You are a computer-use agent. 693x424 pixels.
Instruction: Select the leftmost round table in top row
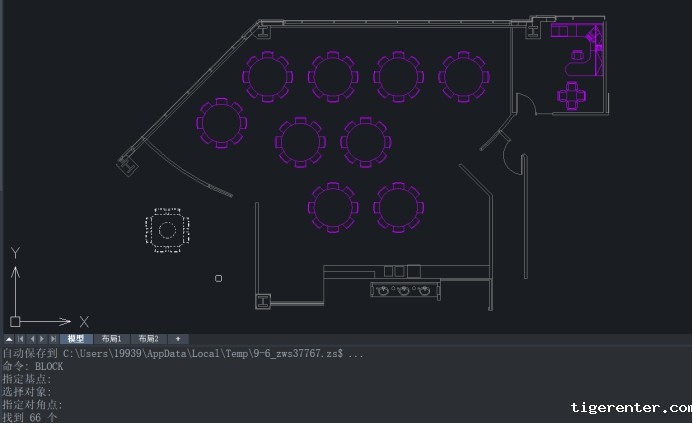268,76
